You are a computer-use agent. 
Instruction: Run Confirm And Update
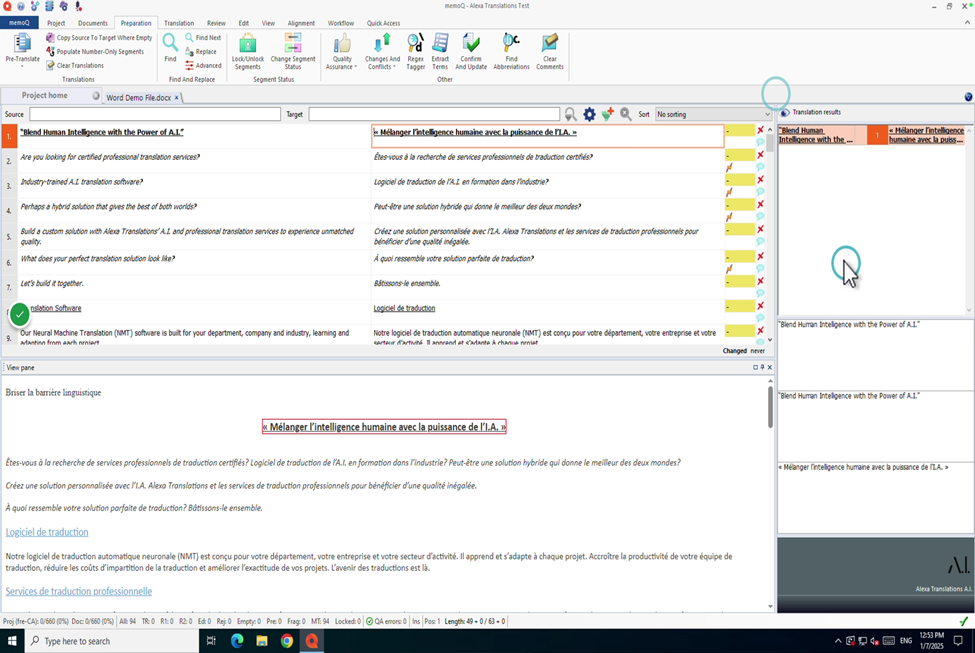(471, 52)
